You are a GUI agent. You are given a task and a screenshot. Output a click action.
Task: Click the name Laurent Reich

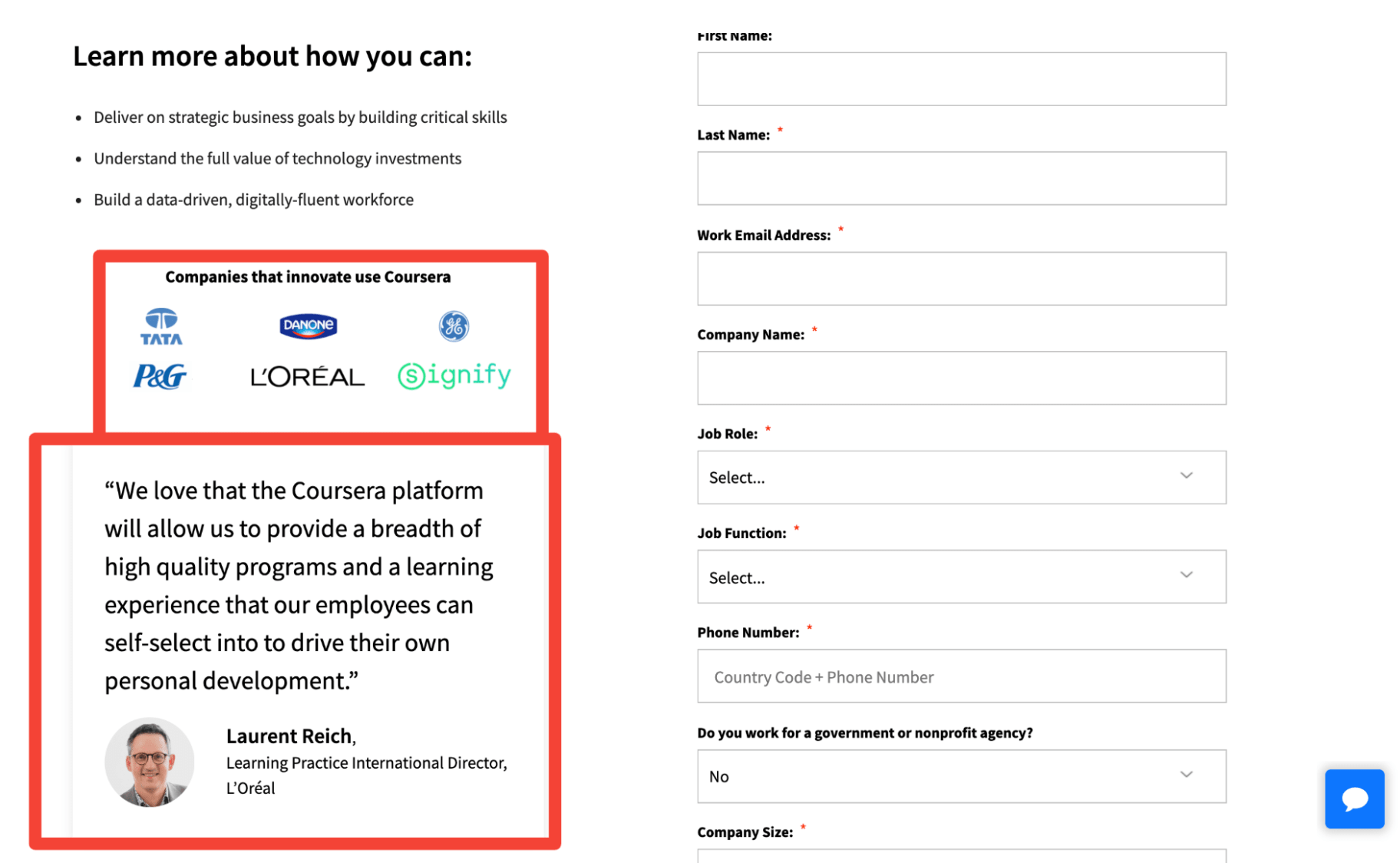pos(289,736)
